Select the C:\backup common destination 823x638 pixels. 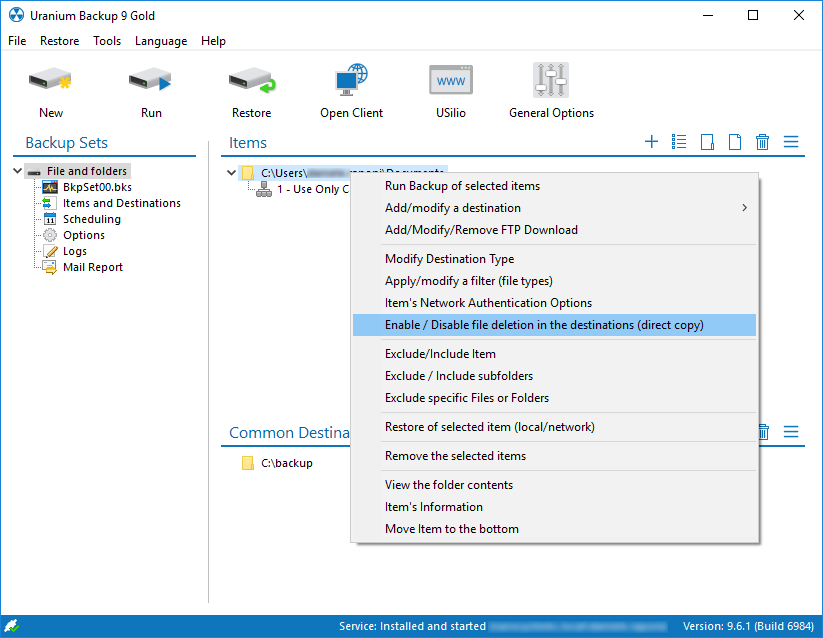pyautogui.click(x=286, y=463)
